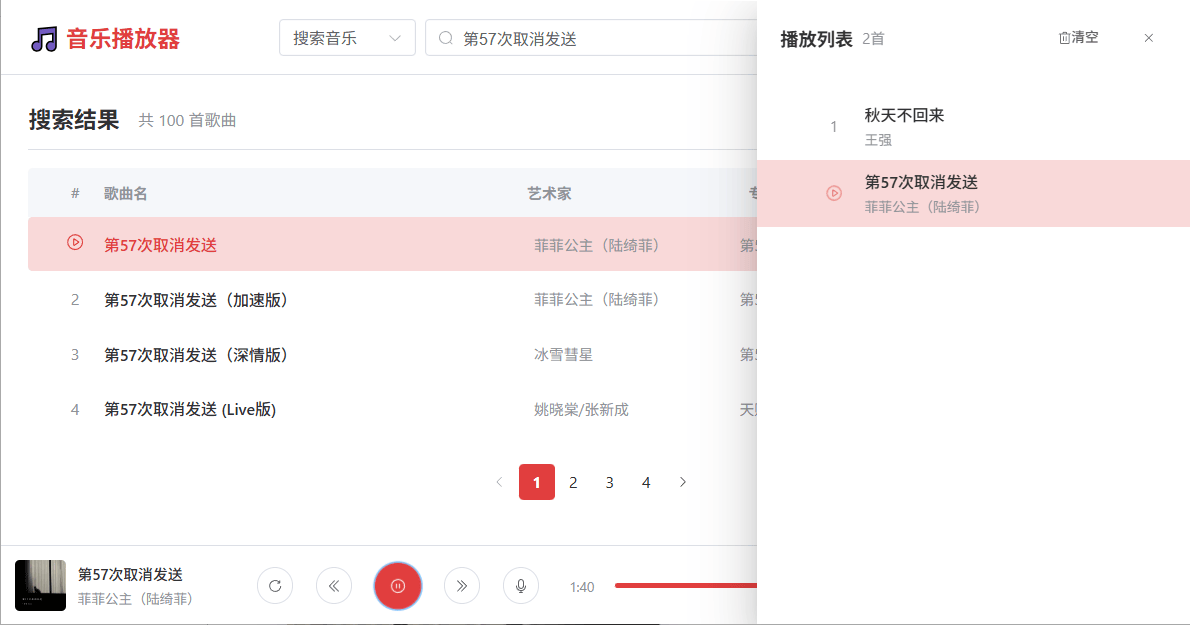Go to next results page arrow
Screen dimensions: 1190x625
click(683, 483)
